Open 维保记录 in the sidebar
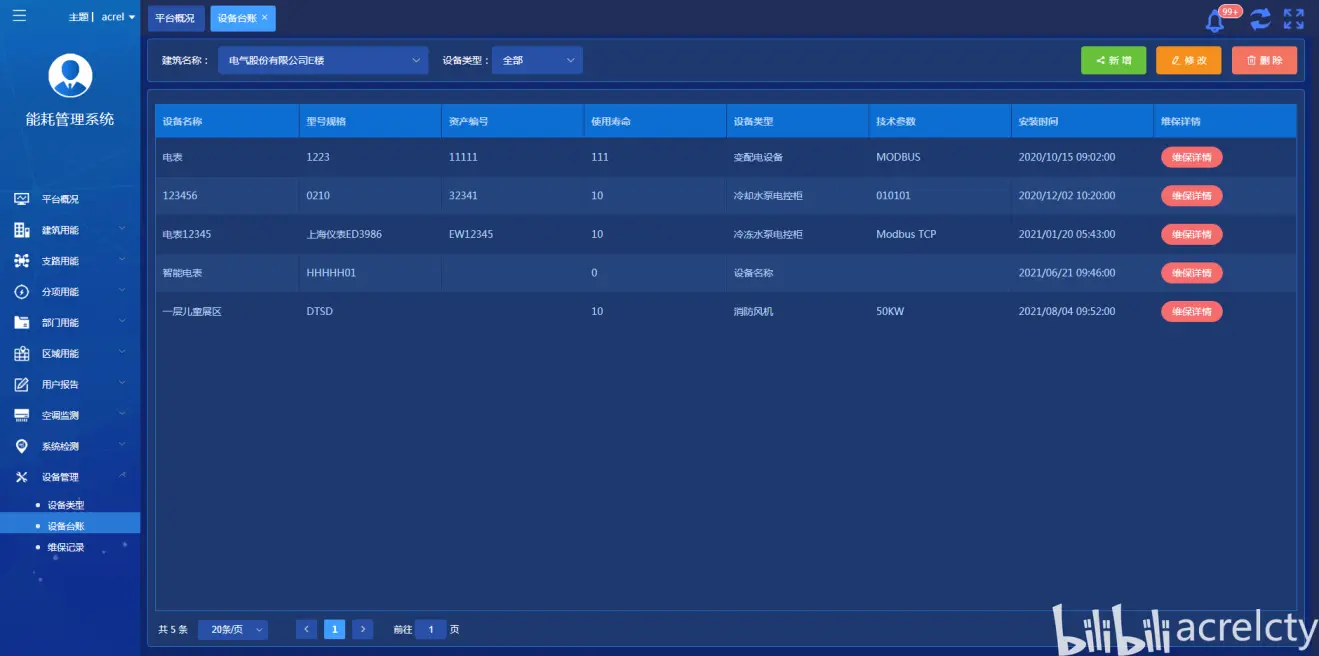The height and width of the screenshot is (656, 1319). 66,547
